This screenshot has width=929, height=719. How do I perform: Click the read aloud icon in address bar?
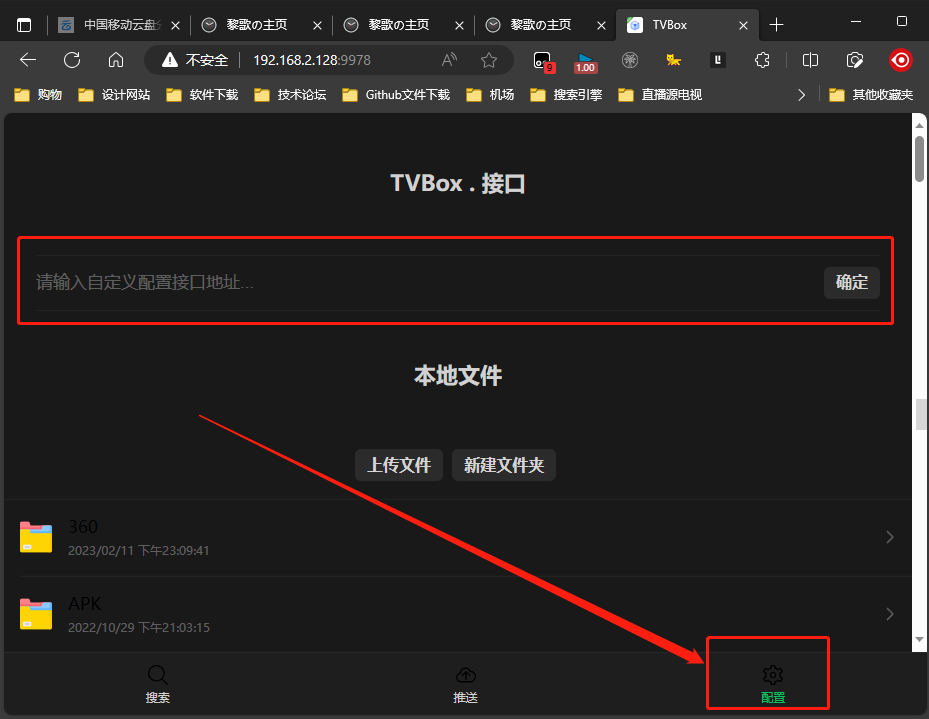pyautogui.click(x=450, y=60)
